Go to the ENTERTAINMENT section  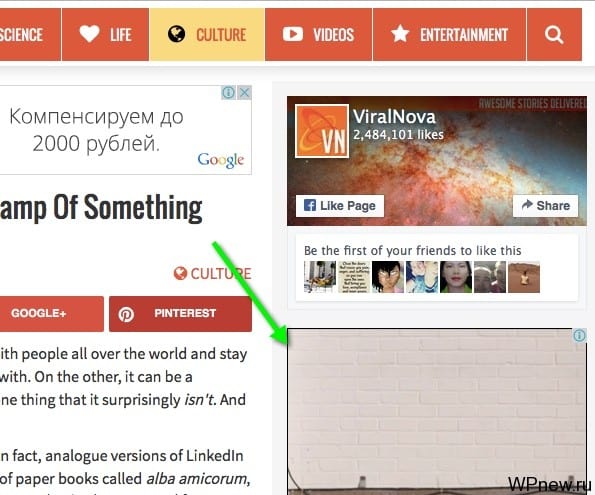(449, 35)
